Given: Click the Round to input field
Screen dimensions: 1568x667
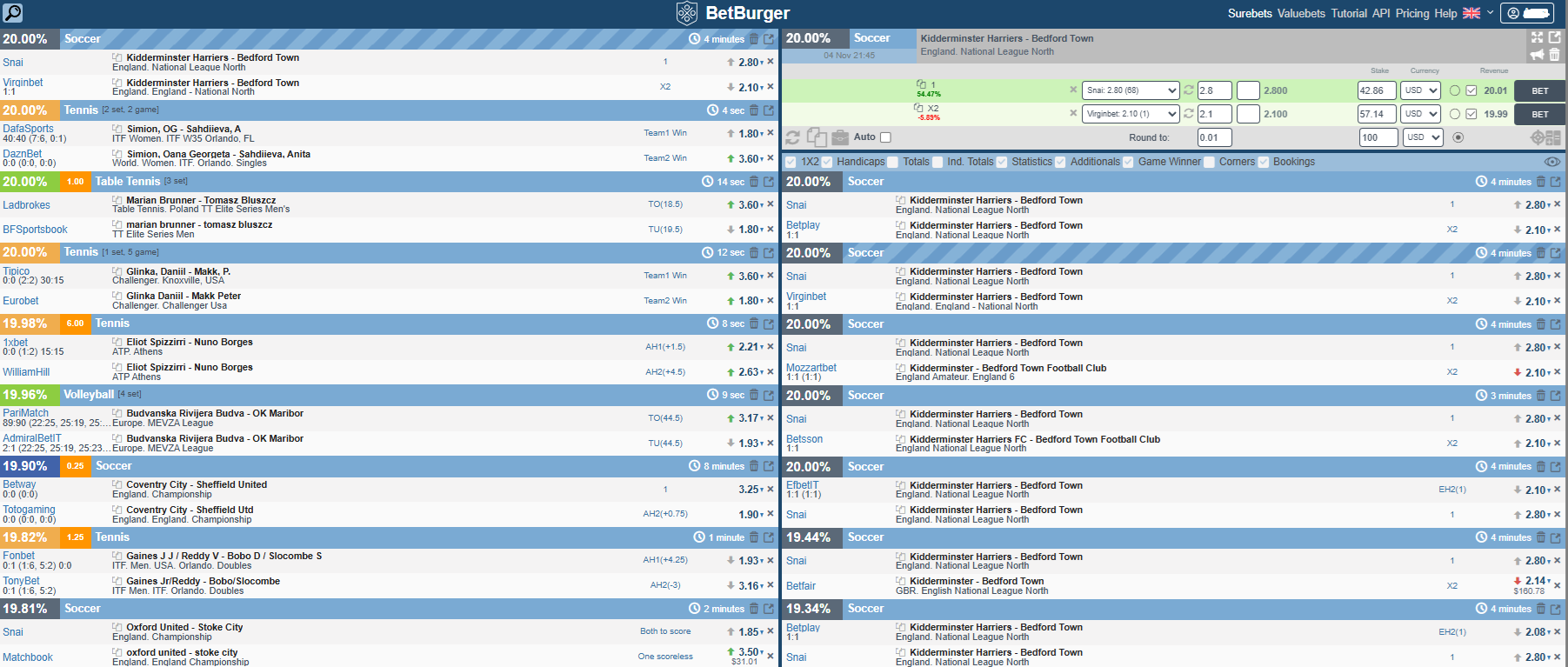Looking at the screenshot, I should (1212, 137).
